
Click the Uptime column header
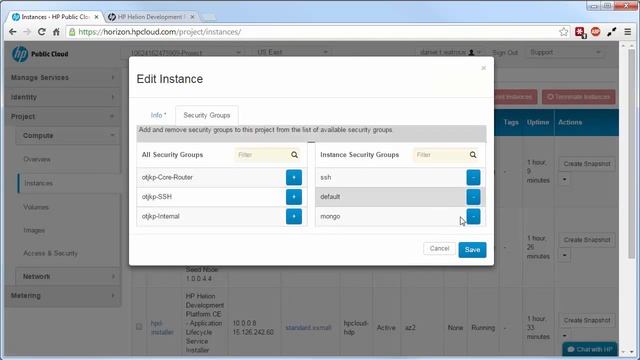tap(538, 122)
